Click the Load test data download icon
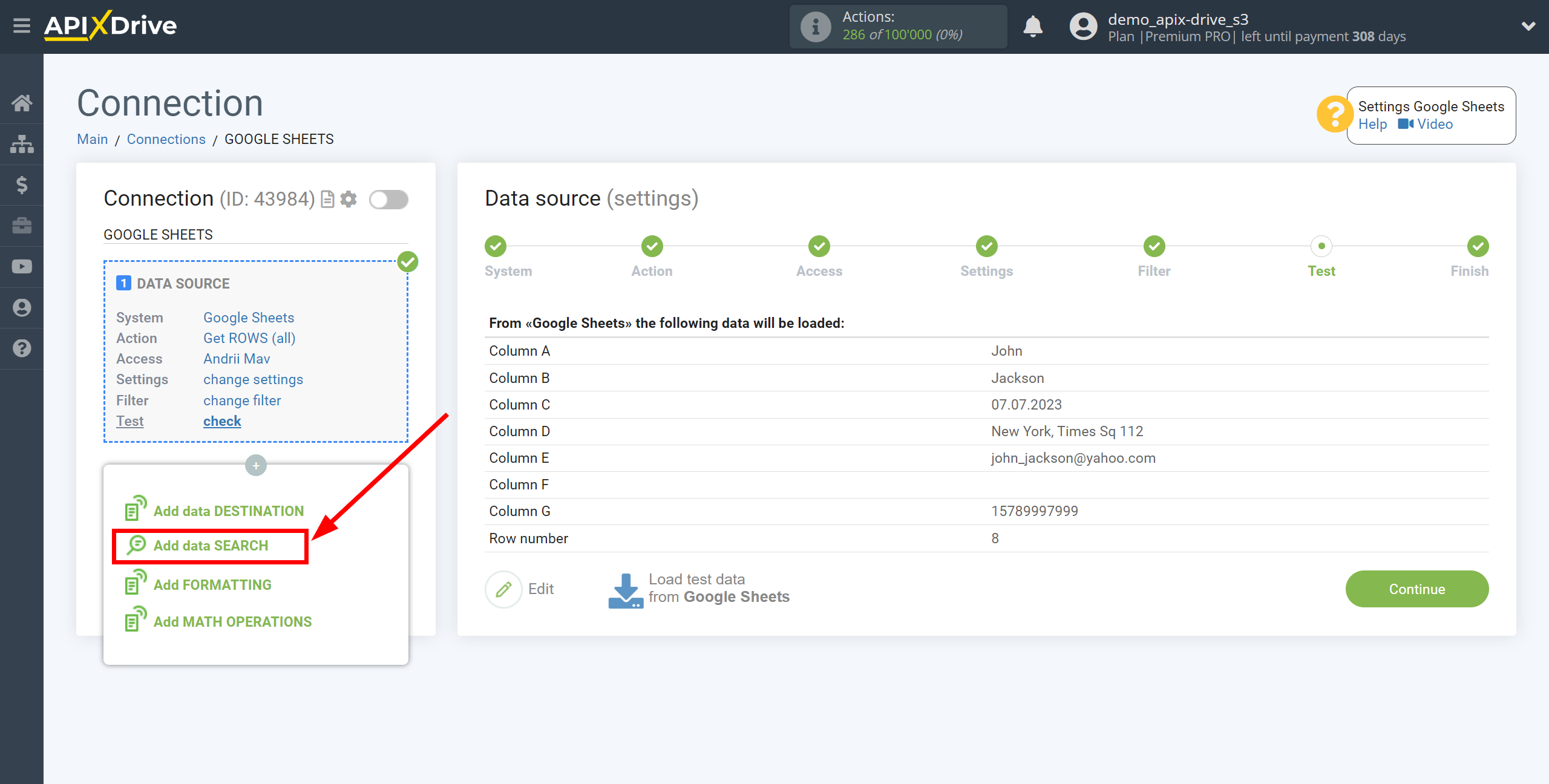This screenshot has width=1549, height=784. 625,590
